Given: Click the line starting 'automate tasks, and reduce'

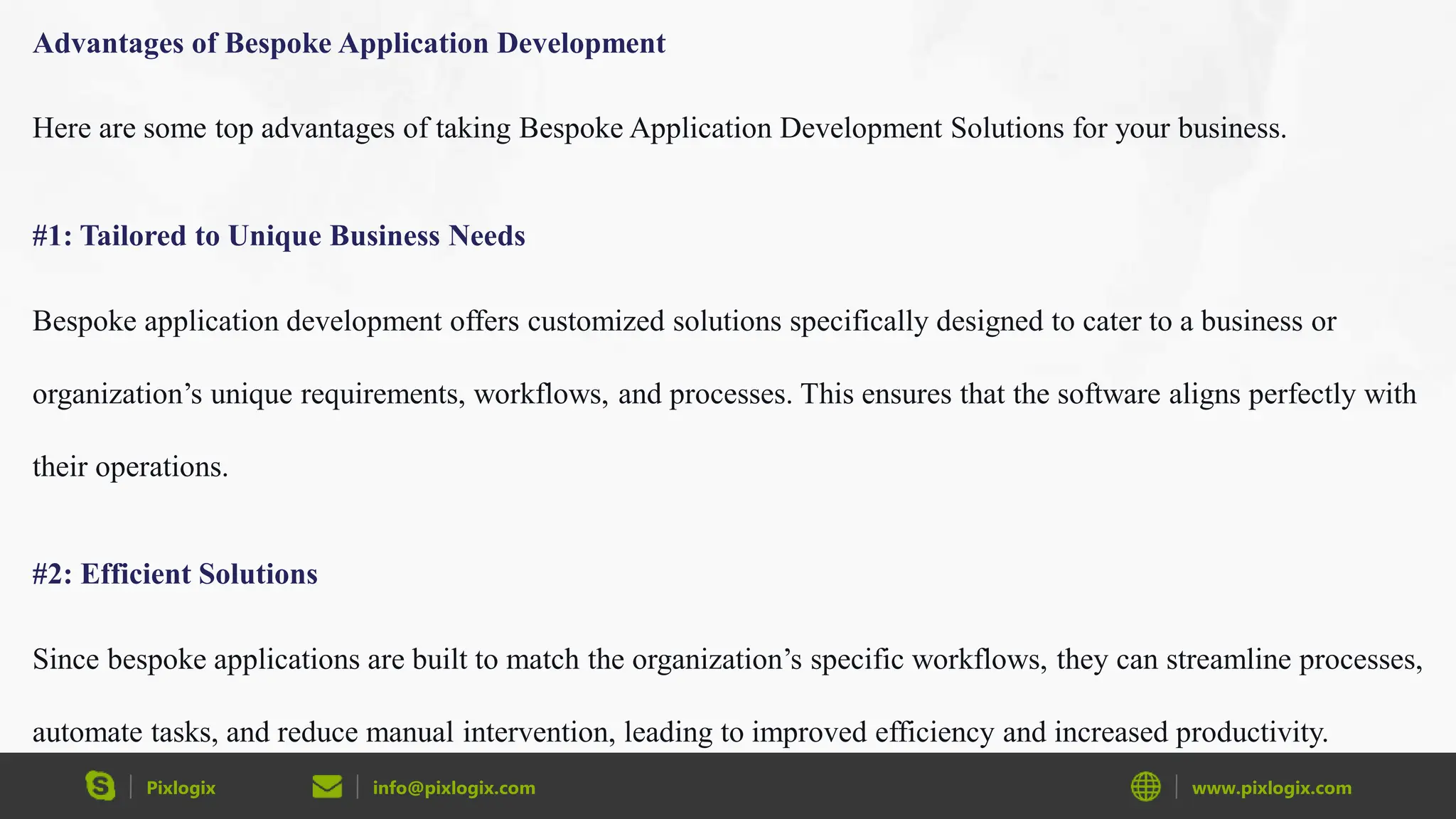Looking at the screenshot, I should pyautogui.click(x=680, y=732).
